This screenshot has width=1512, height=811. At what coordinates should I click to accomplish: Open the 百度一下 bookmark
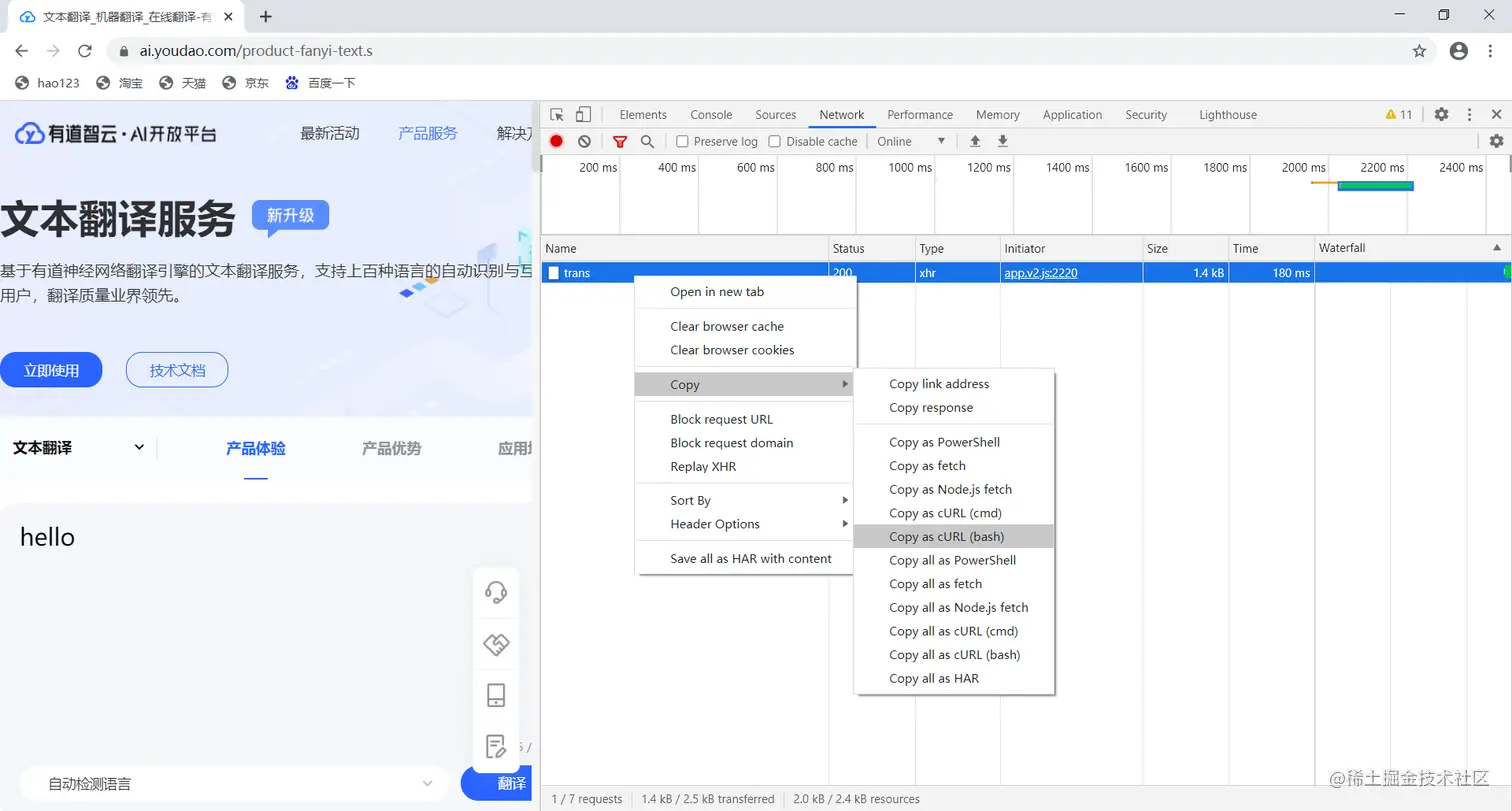pyautogui.click(x=320, y=83)
